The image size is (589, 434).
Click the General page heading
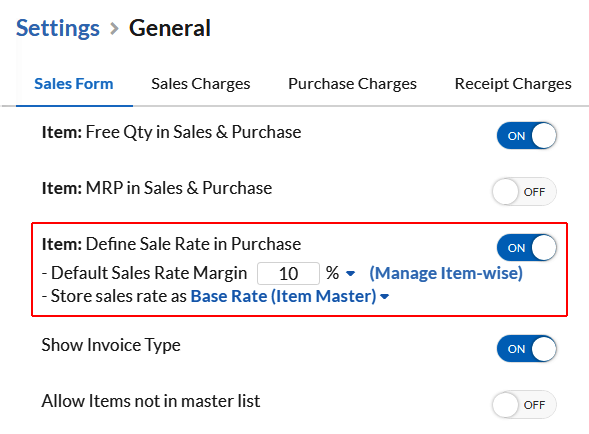pyautogui.click(x=170, y=28)
